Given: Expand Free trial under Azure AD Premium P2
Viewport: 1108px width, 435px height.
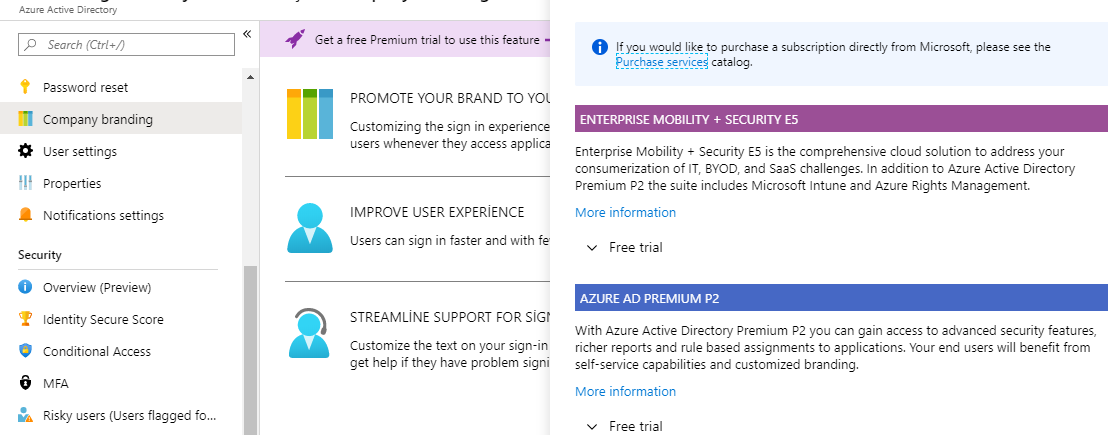Looking at the screenshot, I should [625, 426].
